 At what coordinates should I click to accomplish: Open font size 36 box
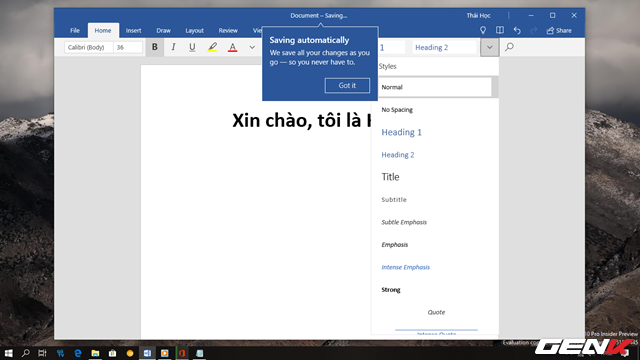128,47
